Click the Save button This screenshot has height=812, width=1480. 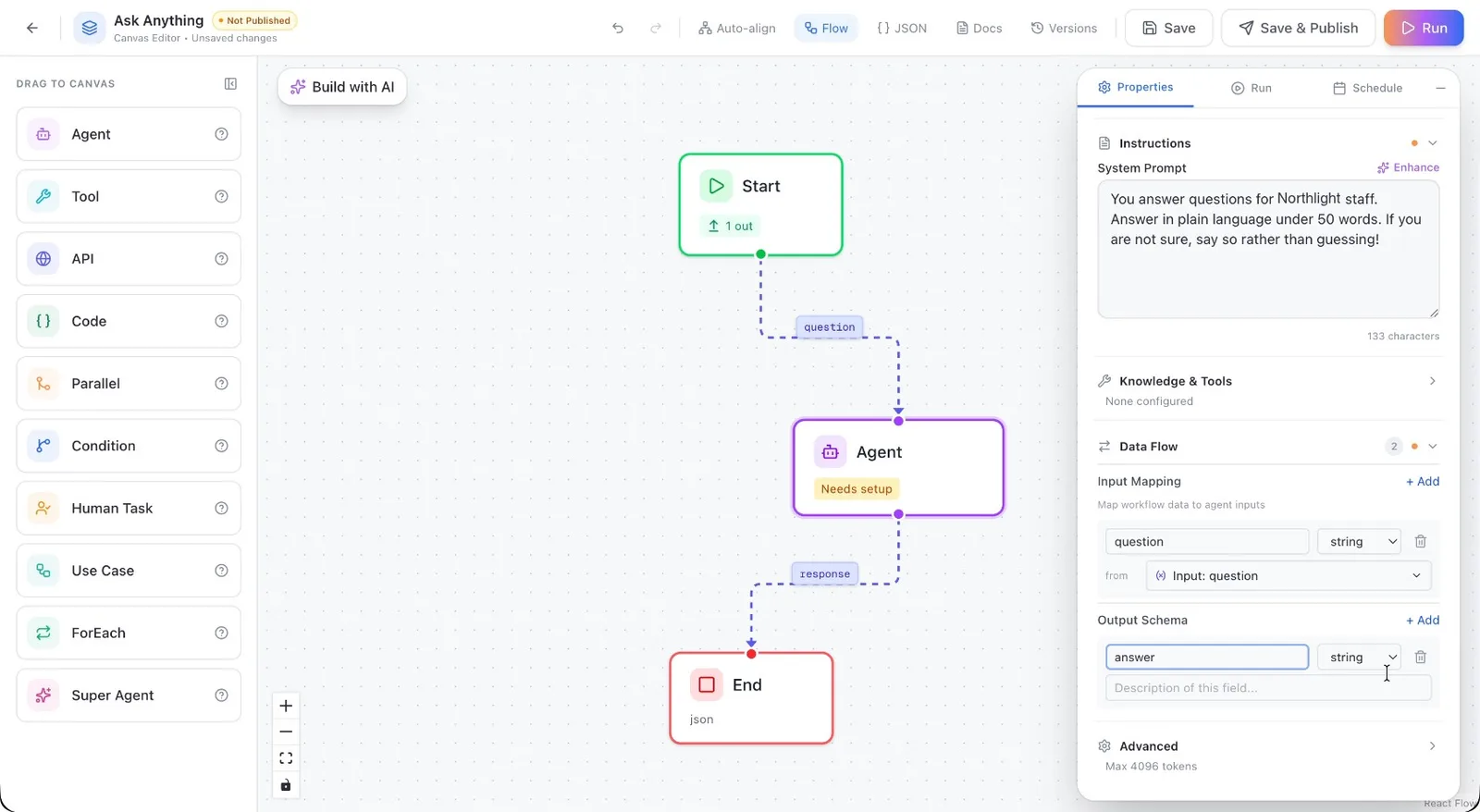(1168, 28)
